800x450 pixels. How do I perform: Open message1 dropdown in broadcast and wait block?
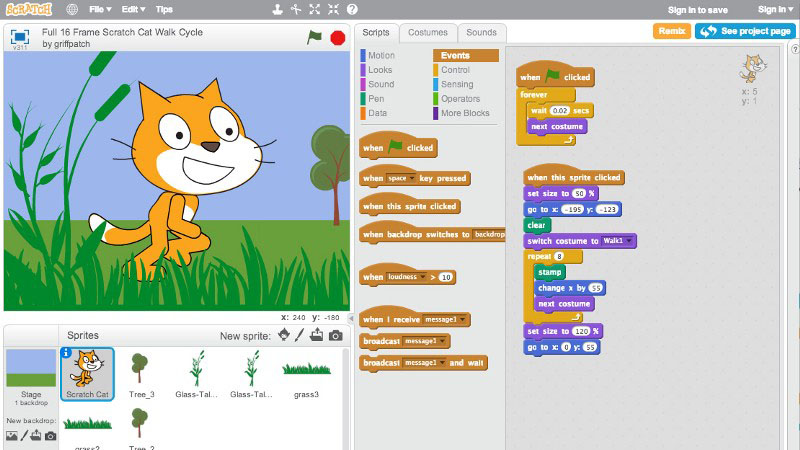point(424,363)
